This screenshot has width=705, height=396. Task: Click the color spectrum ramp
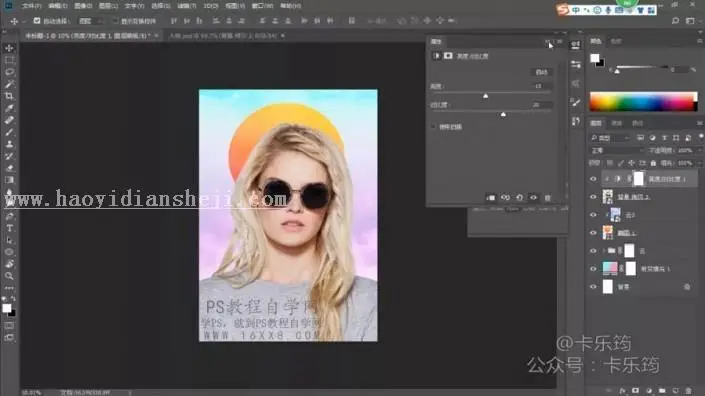(x=643, y=102)
